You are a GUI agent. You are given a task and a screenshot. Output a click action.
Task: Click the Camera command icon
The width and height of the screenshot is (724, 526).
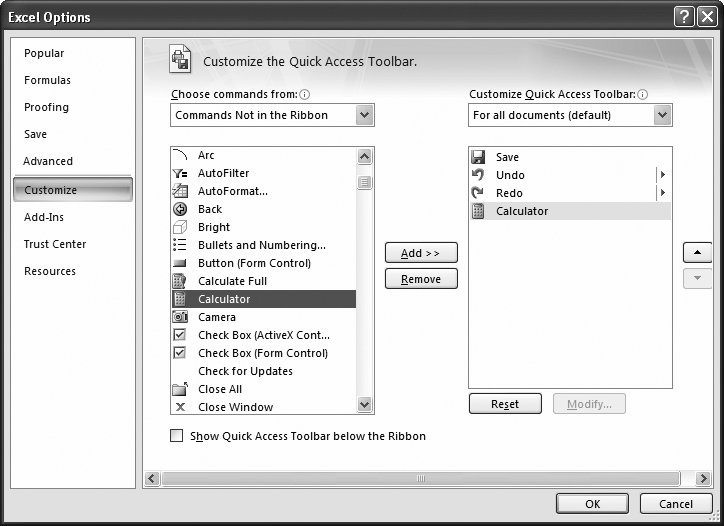pyautogui.click(x=180, y=317)
